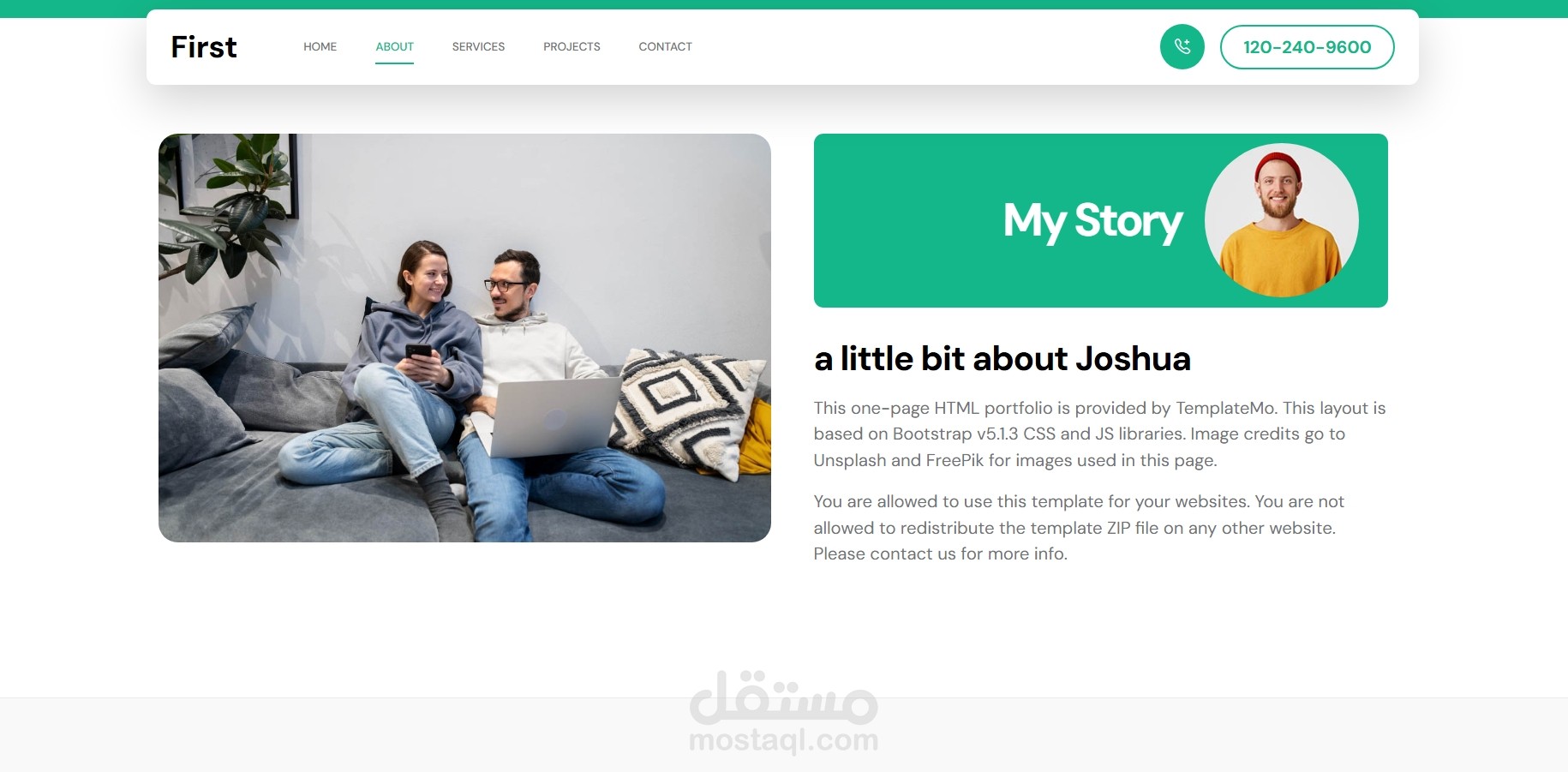The width and height of the screenshot is (1568, 772).
Task: Open the SERVICES navigation link
Action: point(478,47)
